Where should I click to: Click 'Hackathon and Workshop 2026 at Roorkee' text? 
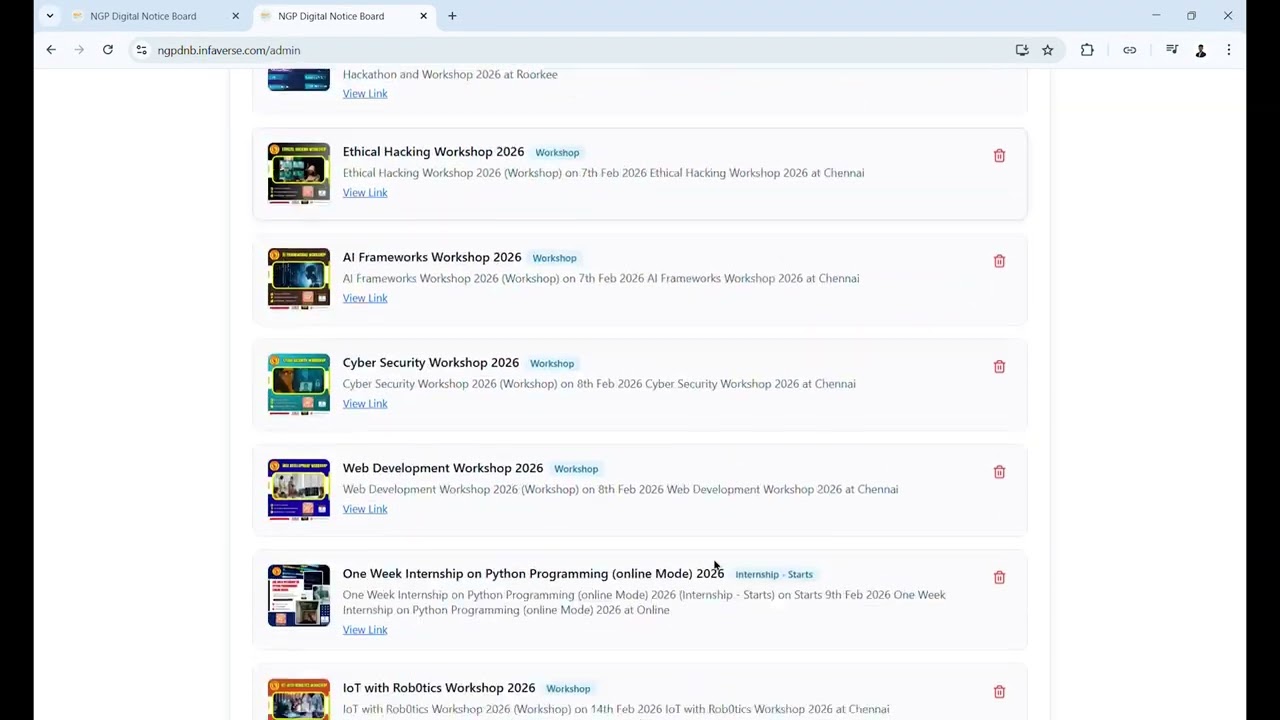point(450,74)
